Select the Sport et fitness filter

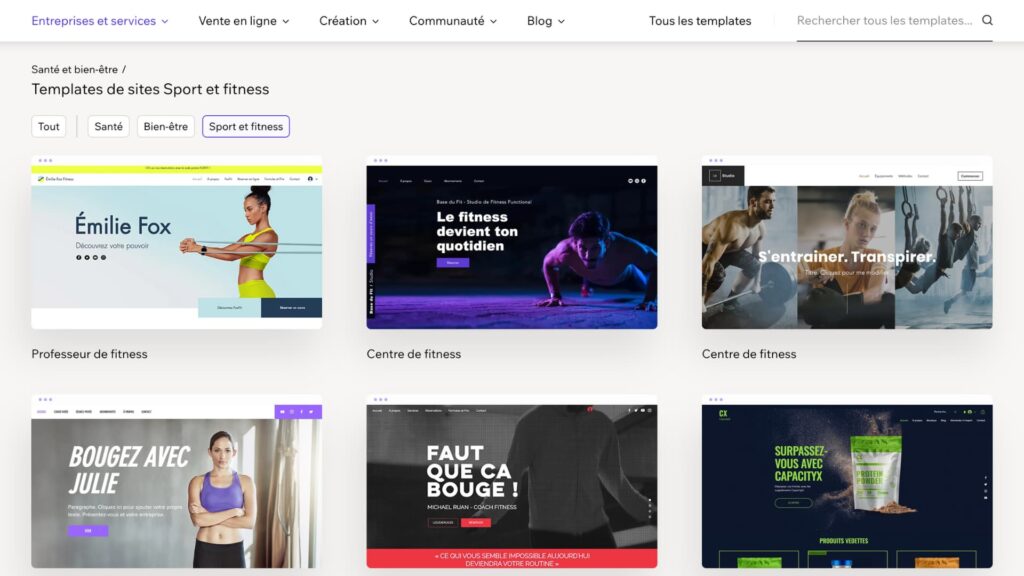[246, 126]
